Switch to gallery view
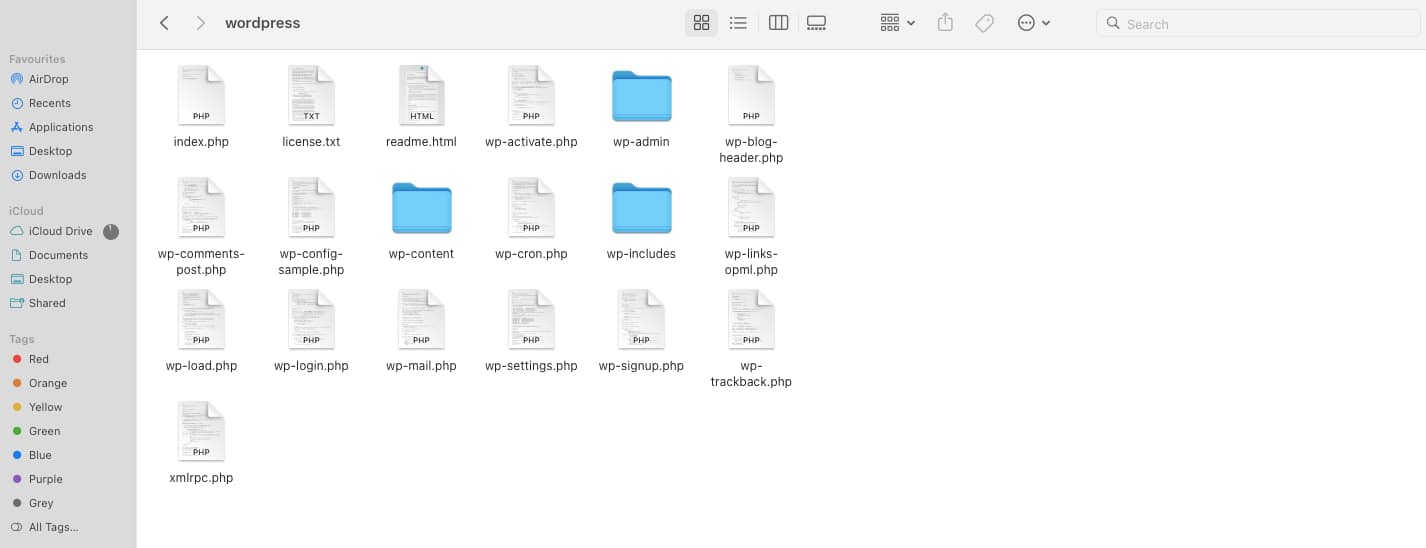This screenshot has height=548, width=1426. (x=816, y=23)
